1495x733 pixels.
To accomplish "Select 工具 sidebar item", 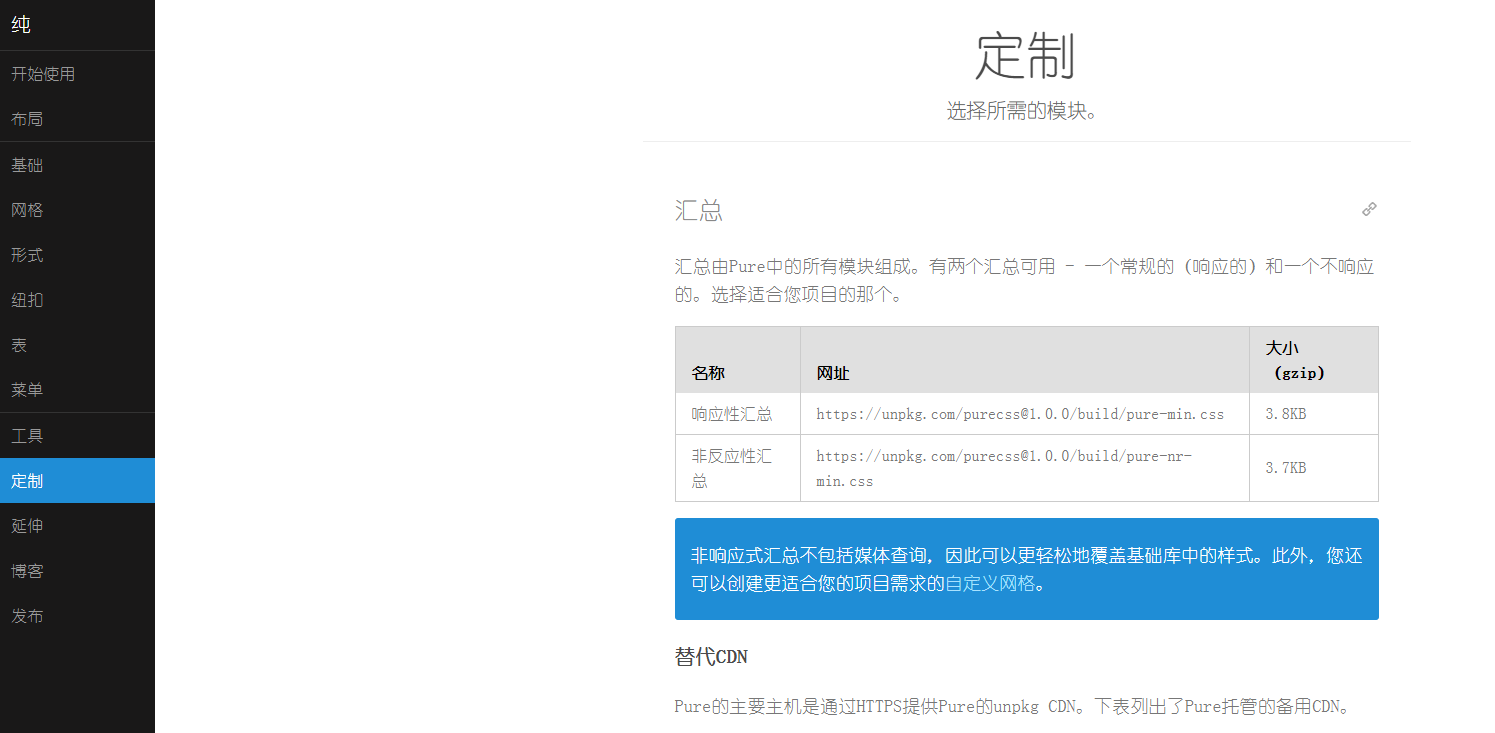I will [x=77, y=436].
